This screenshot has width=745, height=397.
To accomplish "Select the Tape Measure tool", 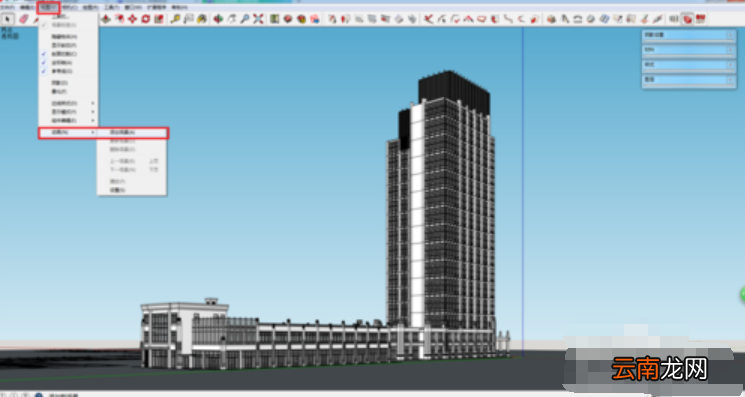I will [175, 19].
